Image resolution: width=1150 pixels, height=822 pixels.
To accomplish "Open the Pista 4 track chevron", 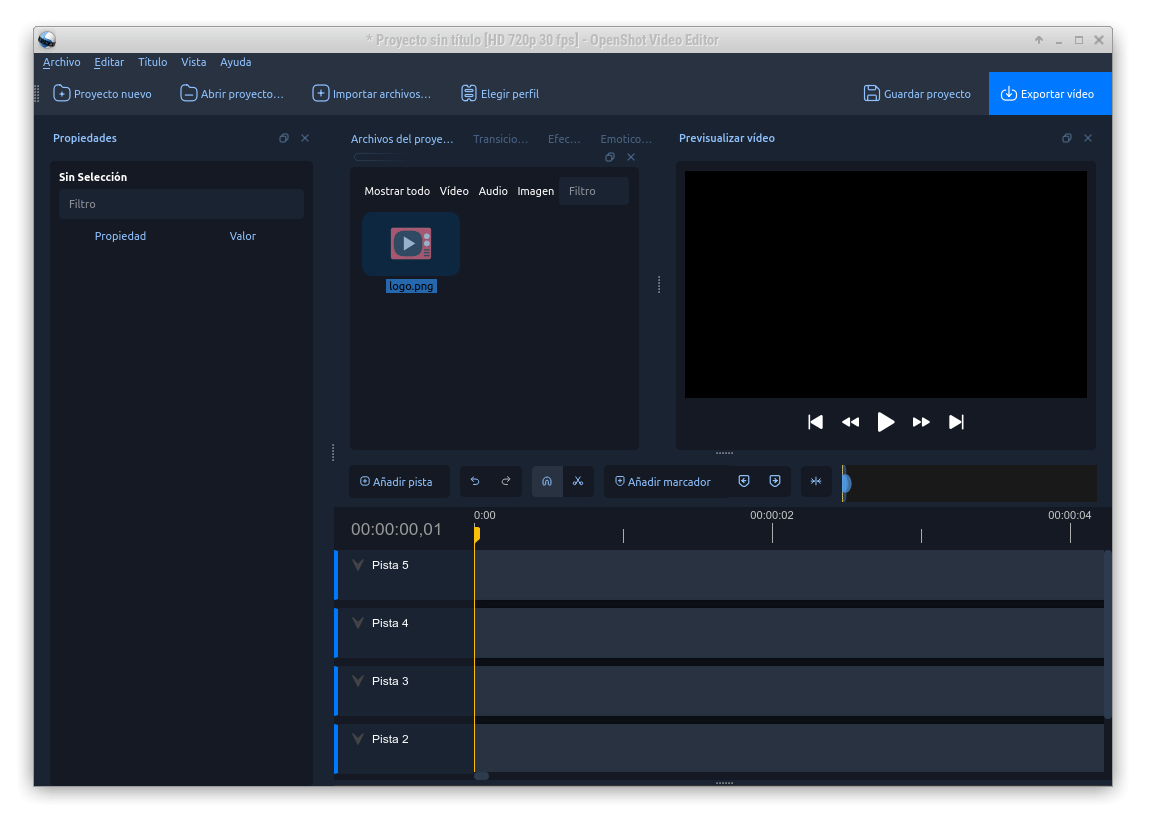I will (x=358, y=623).
